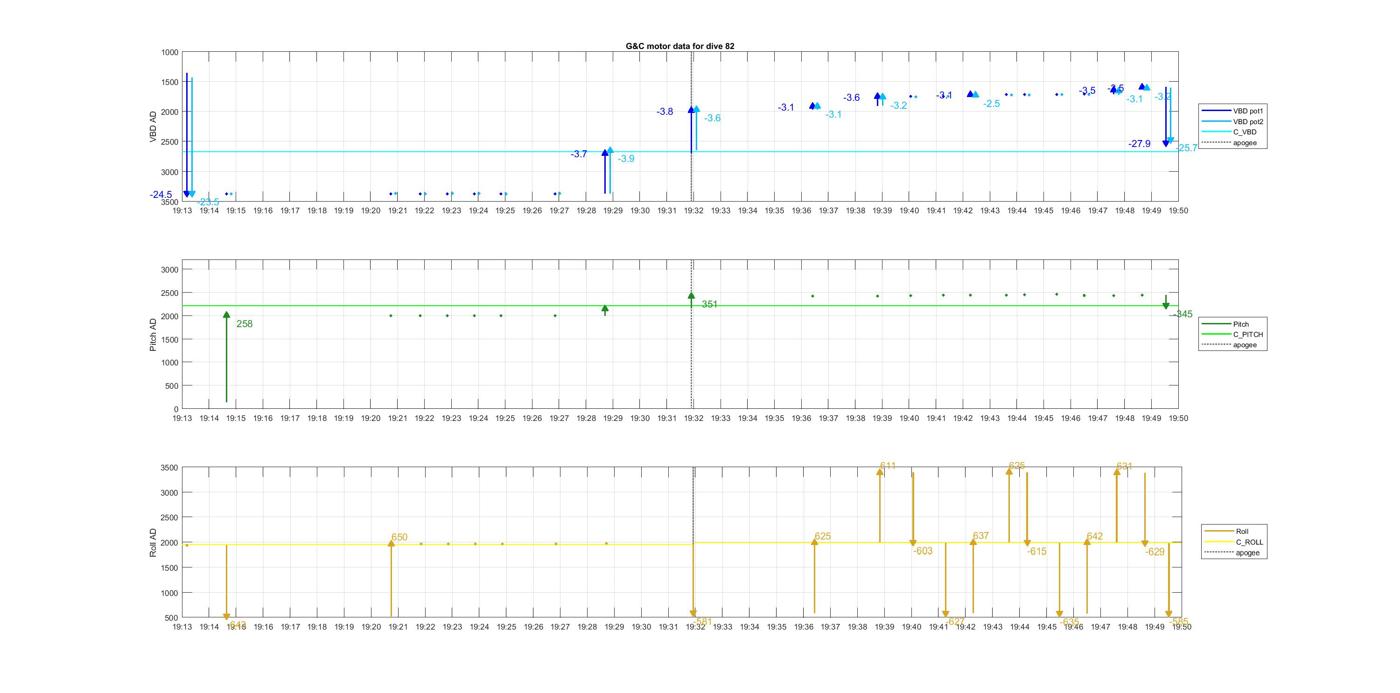1400x693 pixels.
Task: Click the '650' roll data label
Action: [x=399, y=538]
